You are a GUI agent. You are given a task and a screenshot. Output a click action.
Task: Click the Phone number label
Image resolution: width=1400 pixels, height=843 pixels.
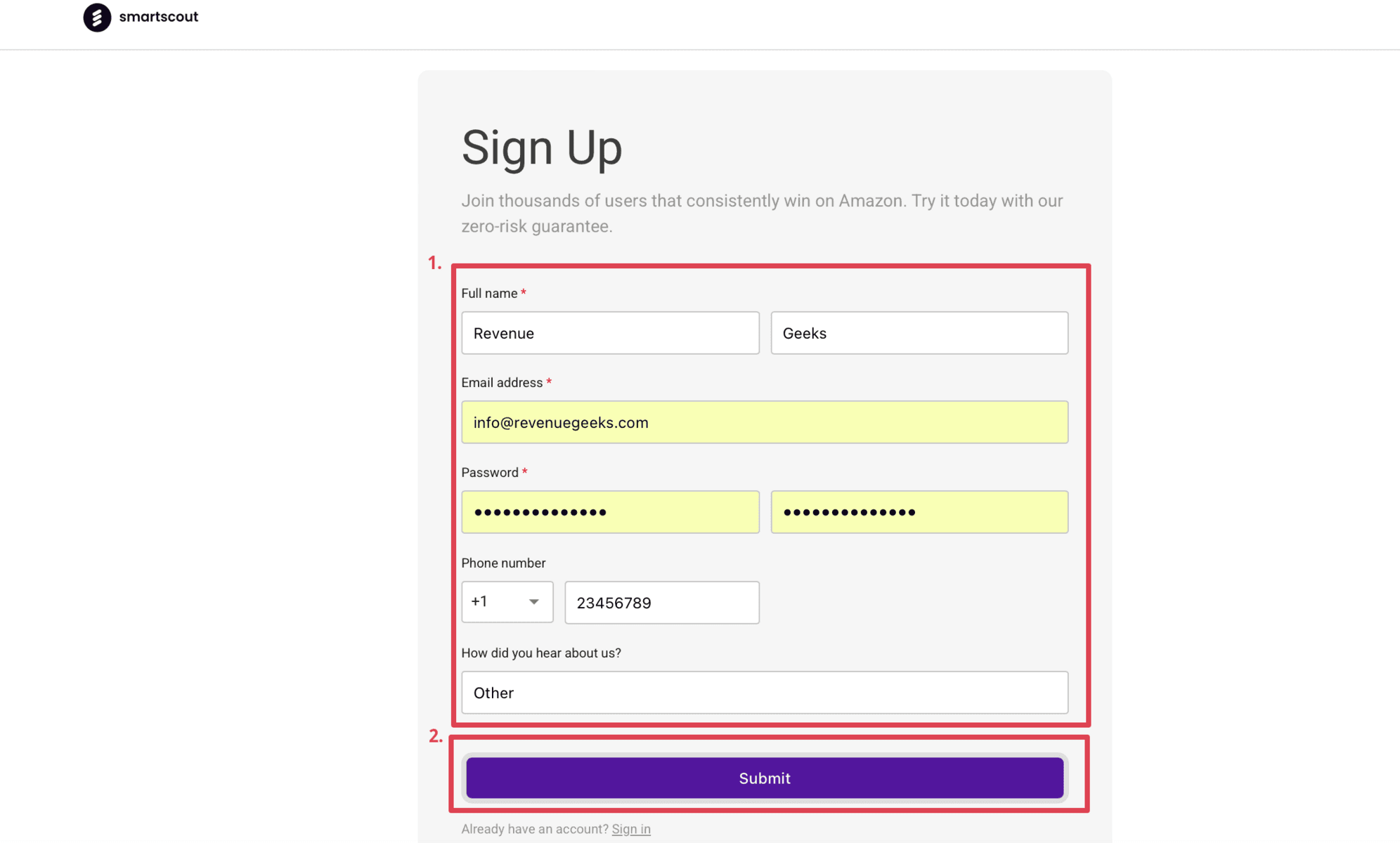(503, 563)
